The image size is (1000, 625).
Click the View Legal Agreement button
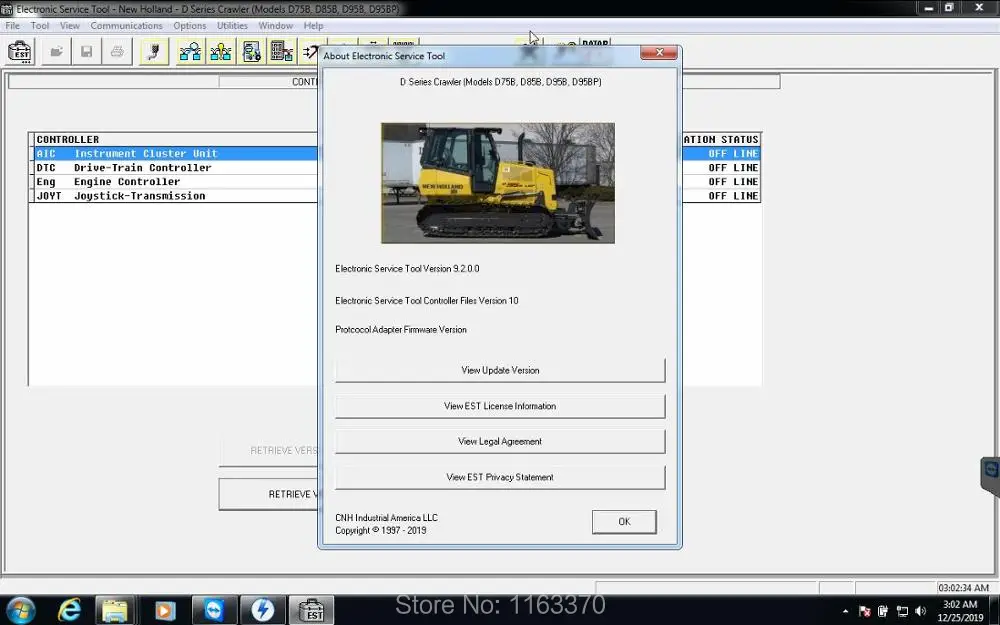coord(500,441)
